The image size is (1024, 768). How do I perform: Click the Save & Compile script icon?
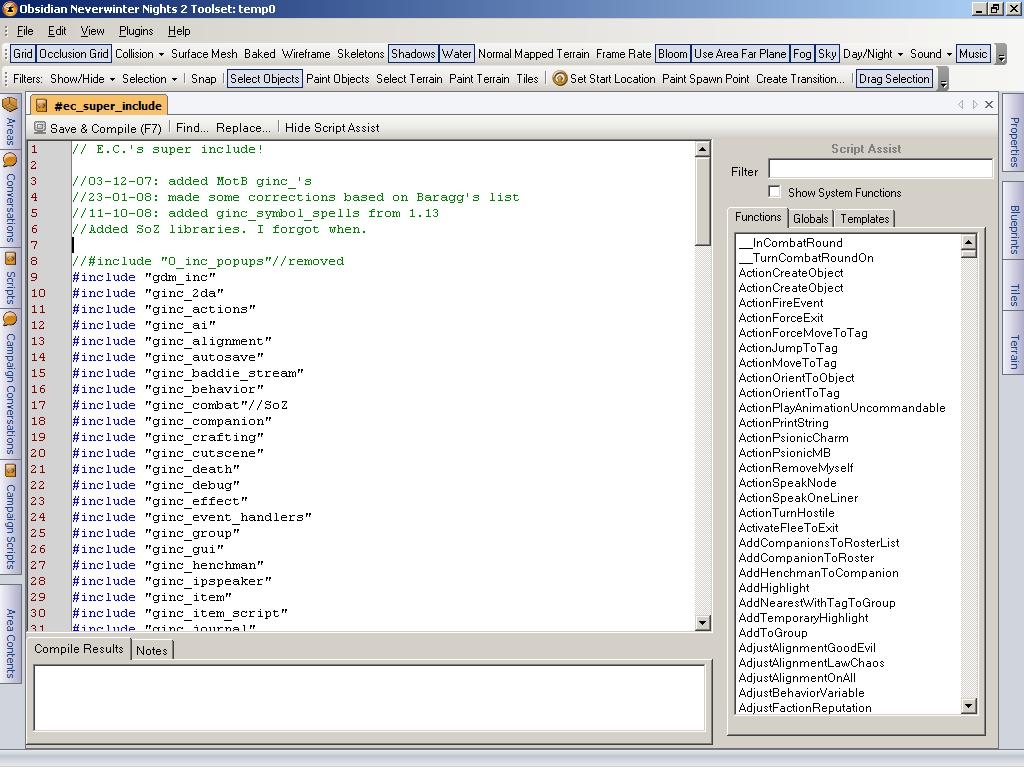(x=40, y=128)
